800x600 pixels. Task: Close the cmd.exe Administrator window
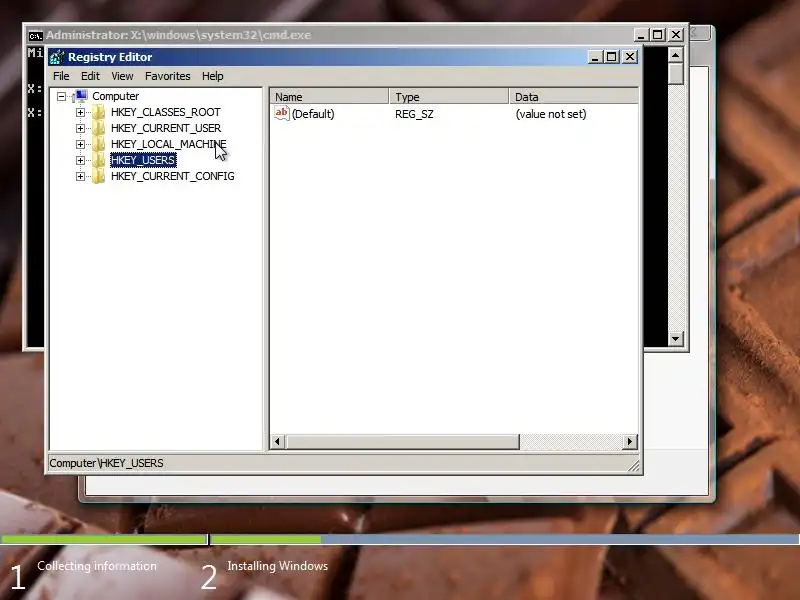click(x=676, y=35)
